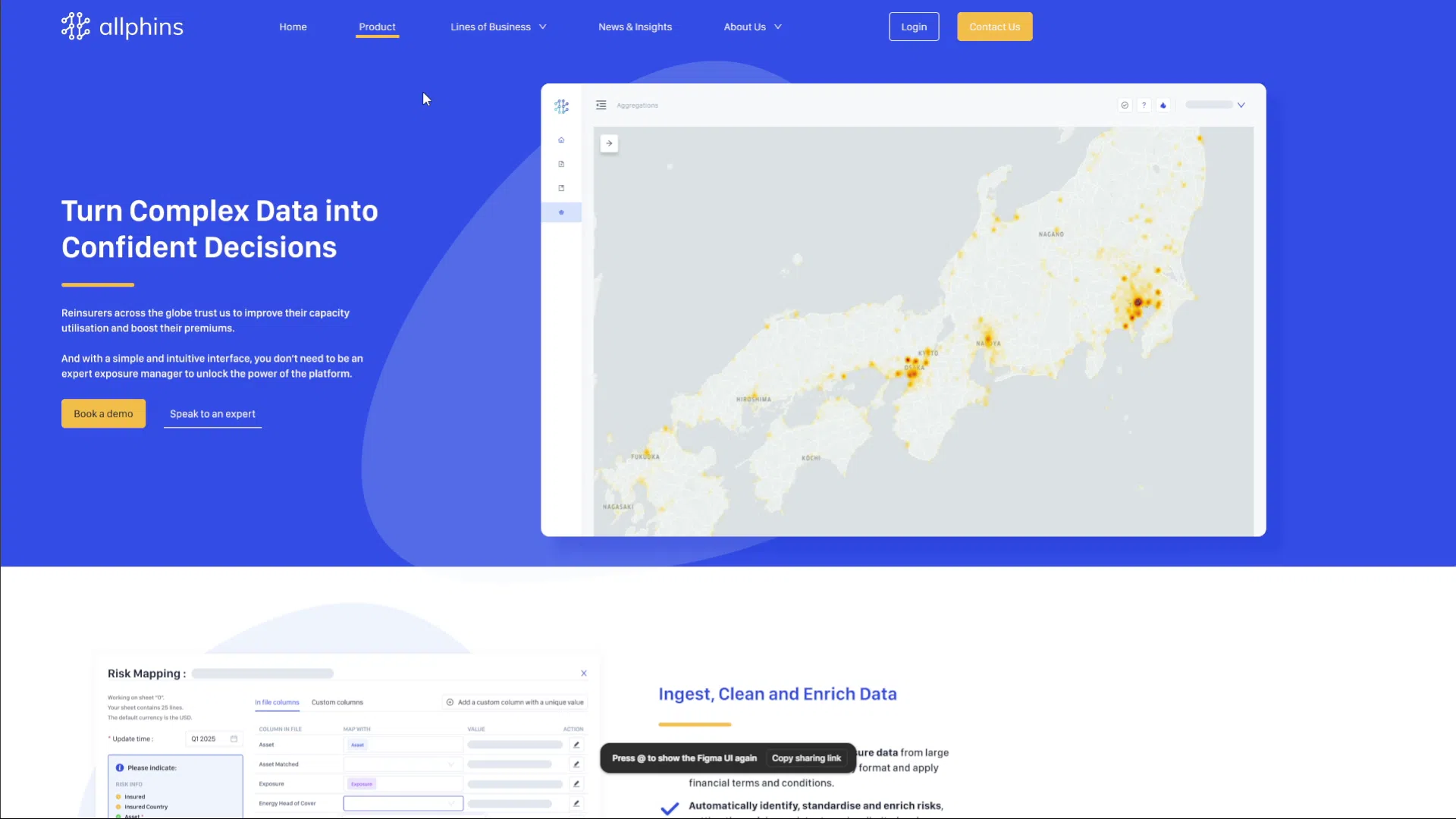The height and width of the screenshot is (819, 1456).
Task: Click the blue droplet icon in dashboard header
Action: pyautogui.click(x=1163, y=105)
